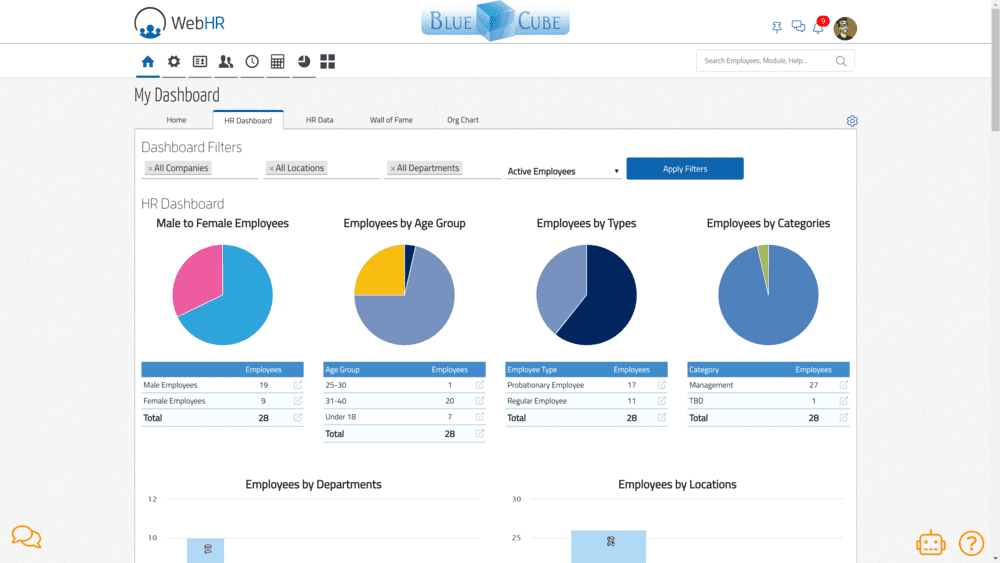Click the WebHR logo
Screen dimensions: 1000x563
(x=179, y=23)
